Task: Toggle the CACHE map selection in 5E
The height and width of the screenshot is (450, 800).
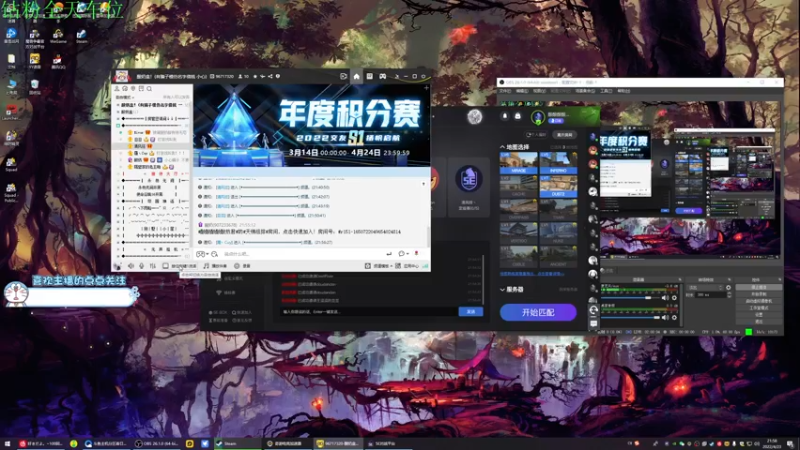Action: pyautogui.click(x=518, y=187)
